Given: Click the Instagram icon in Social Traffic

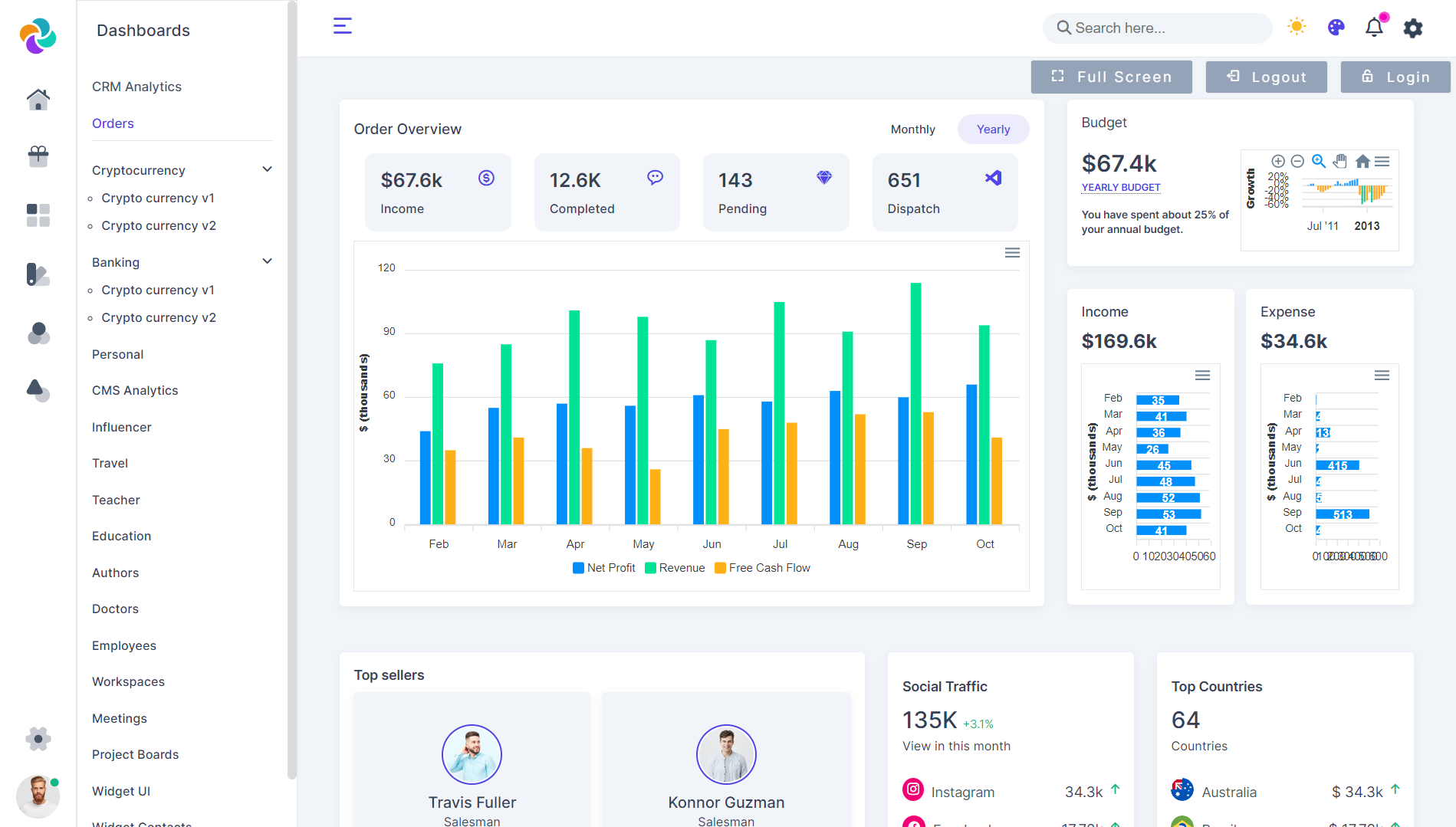Looking at the screenshot, I should click(x=913, y=789).
